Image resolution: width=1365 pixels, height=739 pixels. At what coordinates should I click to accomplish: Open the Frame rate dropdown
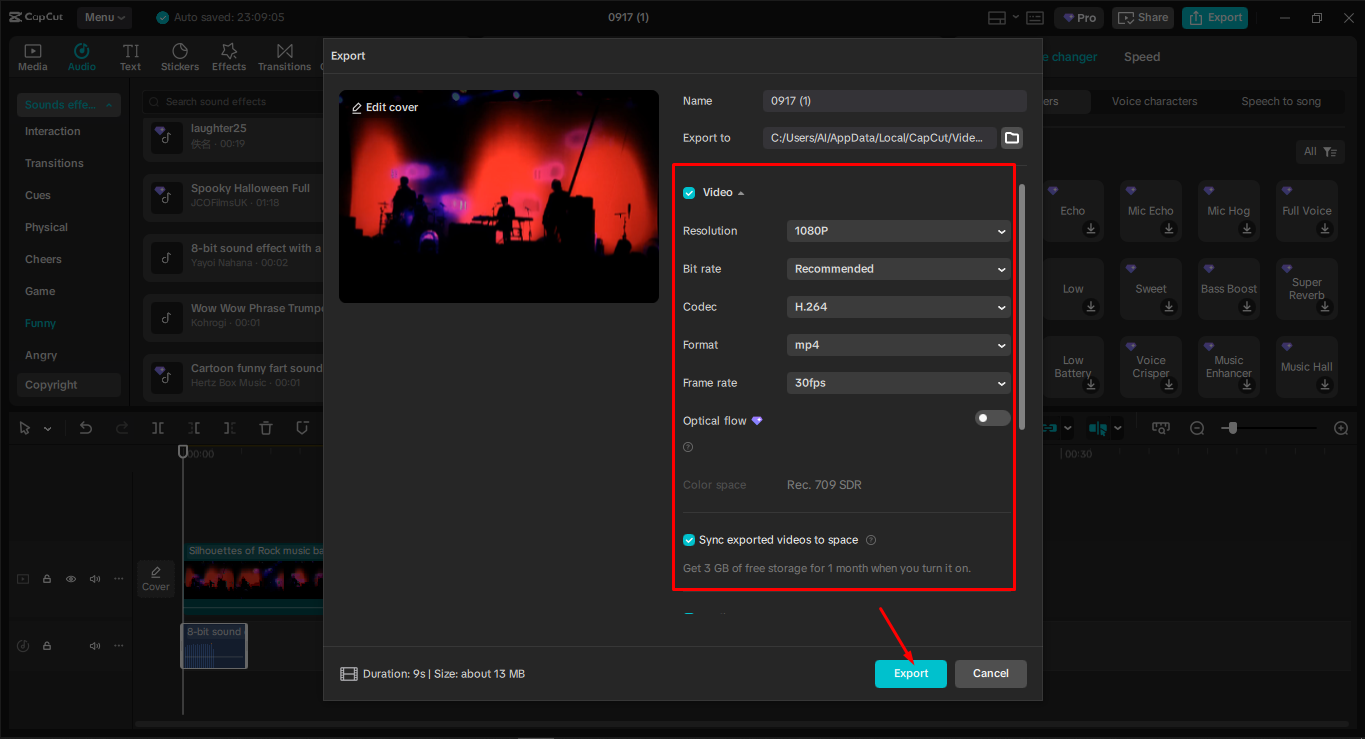point(897,383)
